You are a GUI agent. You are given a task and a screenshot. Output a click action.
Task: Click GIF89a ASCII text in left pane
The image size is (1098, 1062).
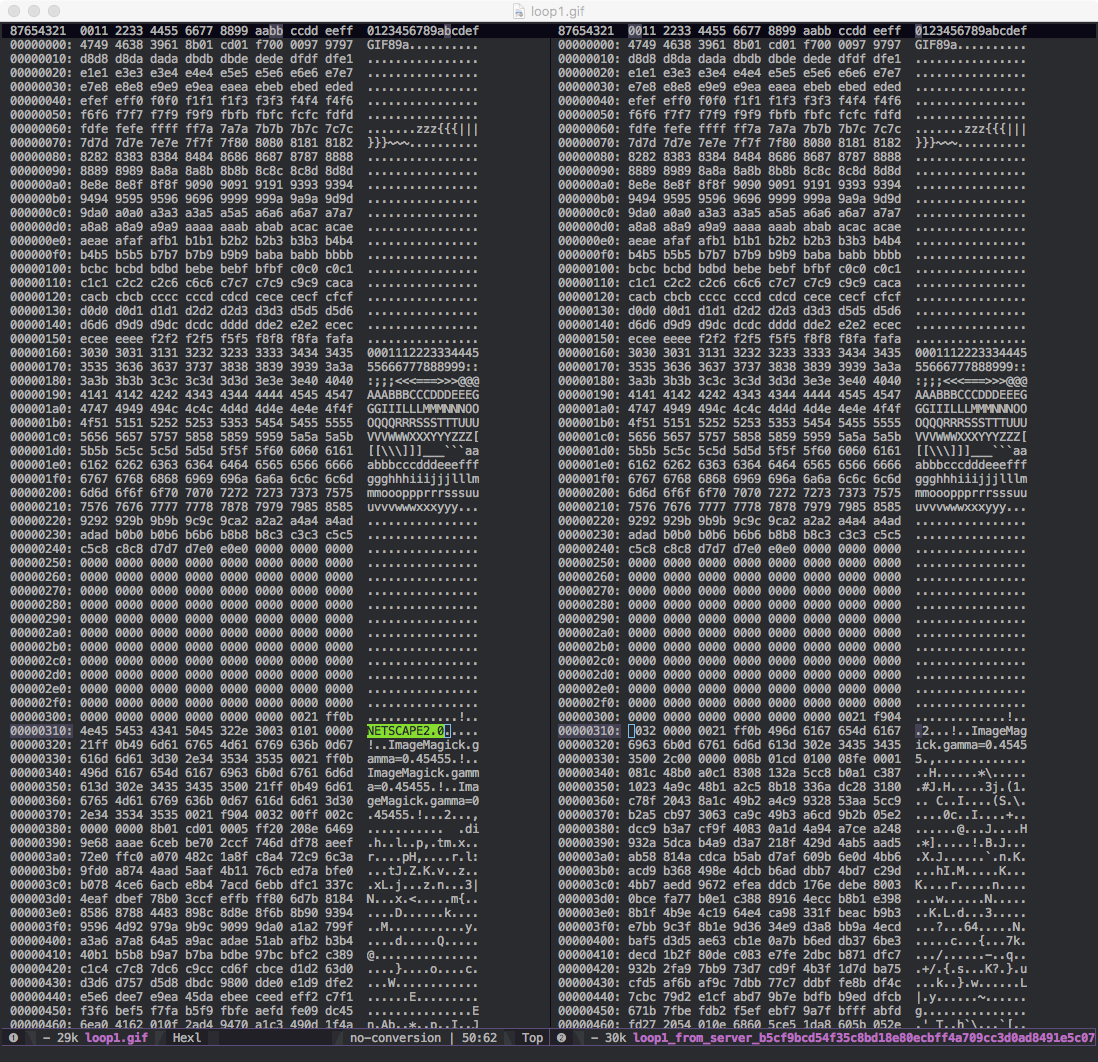pyautogui.click(x=388, y=45)
